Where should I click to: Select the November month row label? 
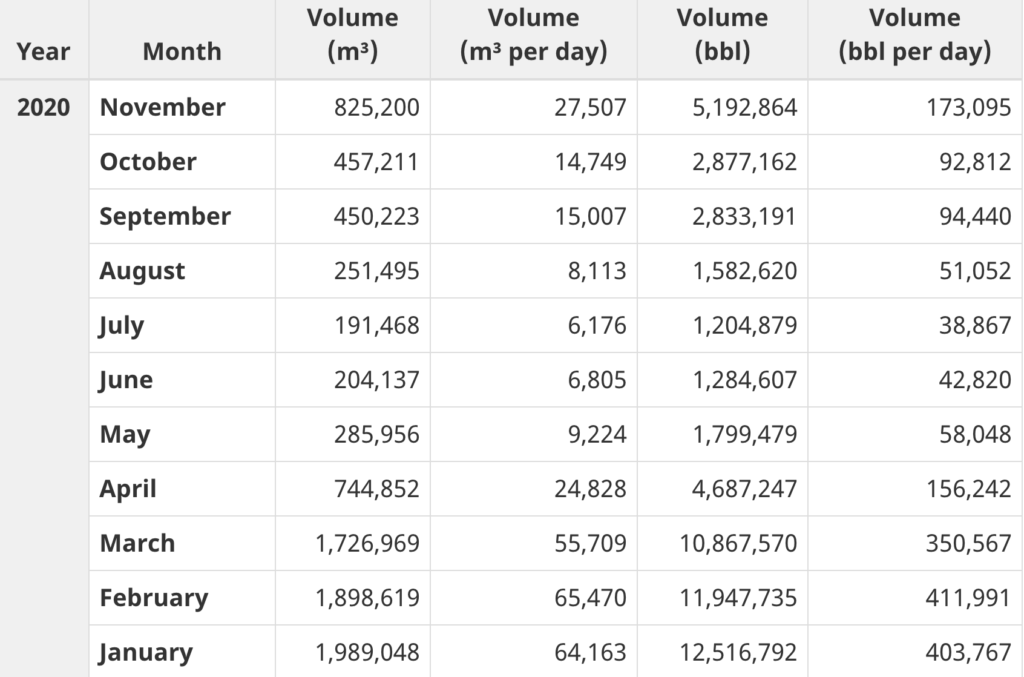click(163, 107)
